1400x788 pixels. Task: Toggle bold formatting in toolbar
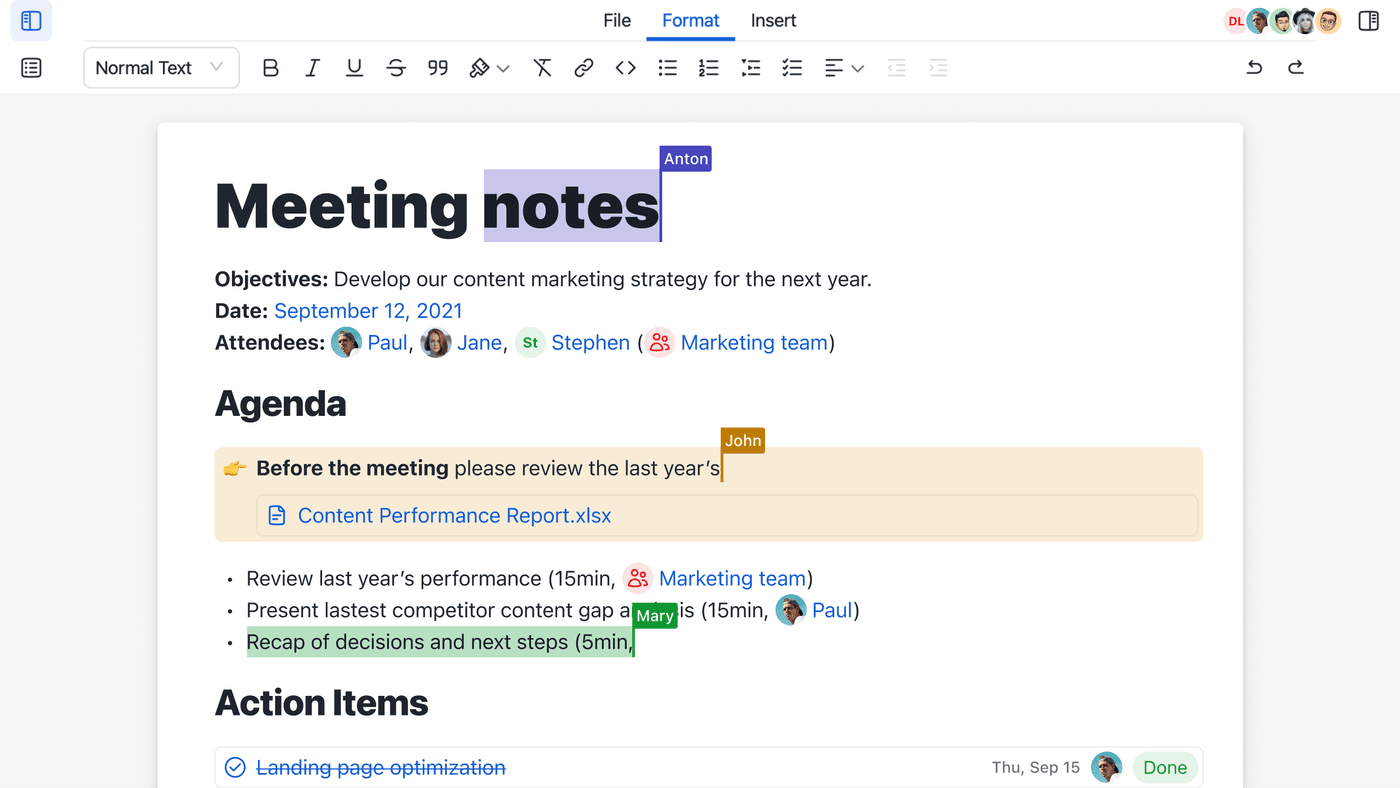tap(270, 68)
